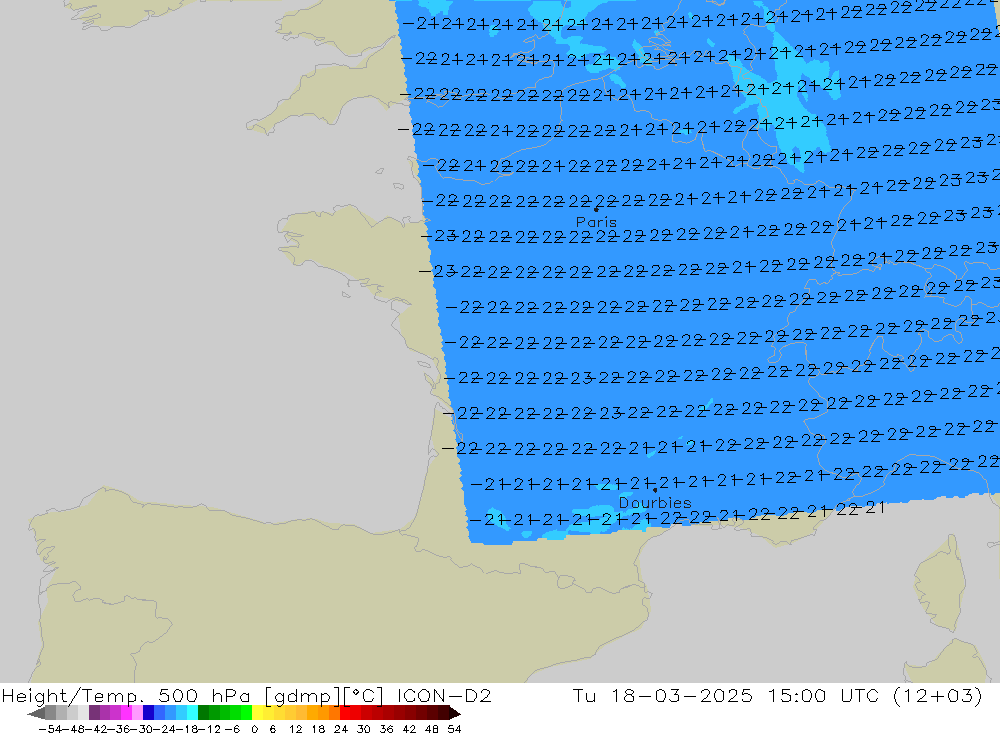Click the 54 legend value at scale end
The image size is (1000, 733).
(x=454, y=729)
